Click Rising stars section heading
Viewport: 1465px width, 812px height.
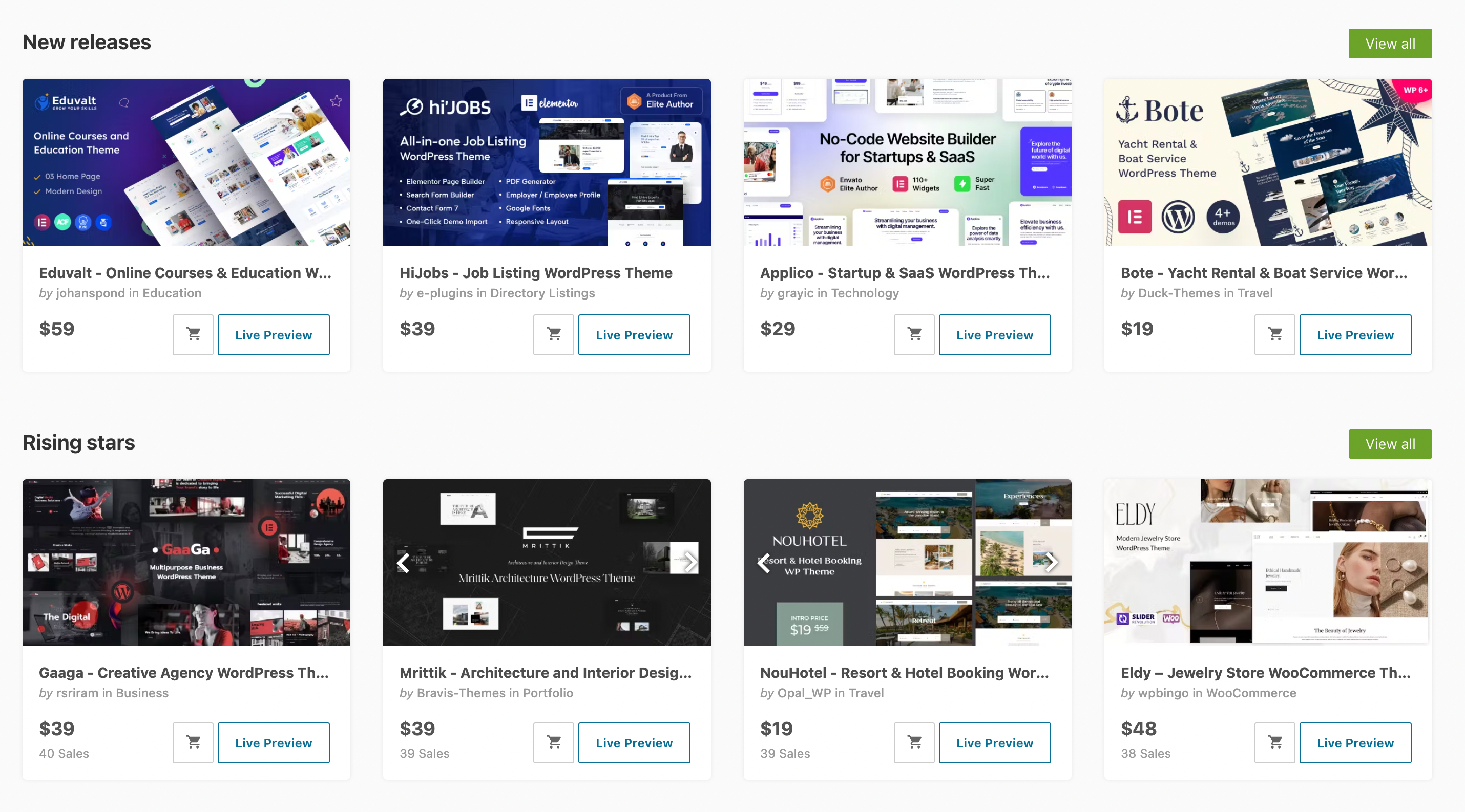[x=78, y=442]
